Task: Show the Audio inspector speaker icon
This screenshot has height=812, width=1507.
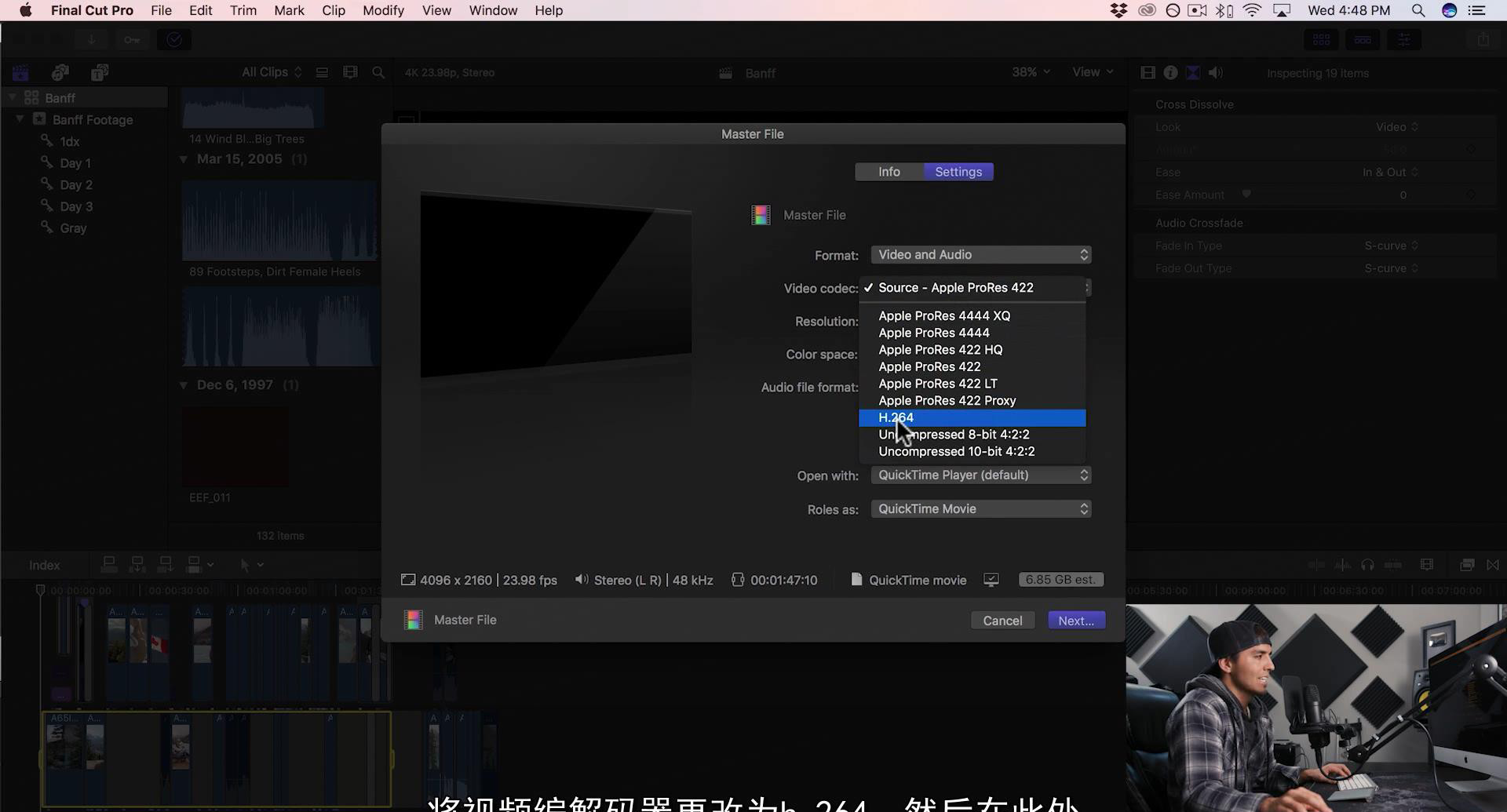Action: [x=1216, y=73]
